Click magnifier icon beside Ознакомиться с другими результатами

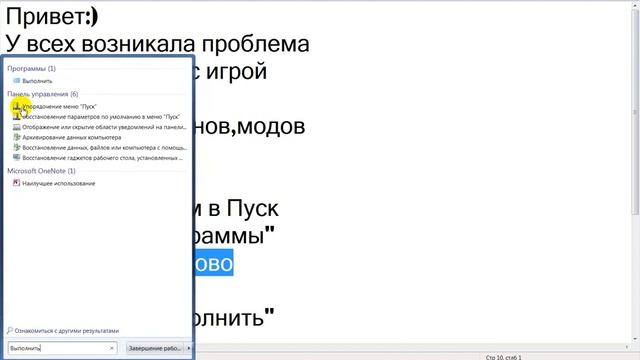10,330
